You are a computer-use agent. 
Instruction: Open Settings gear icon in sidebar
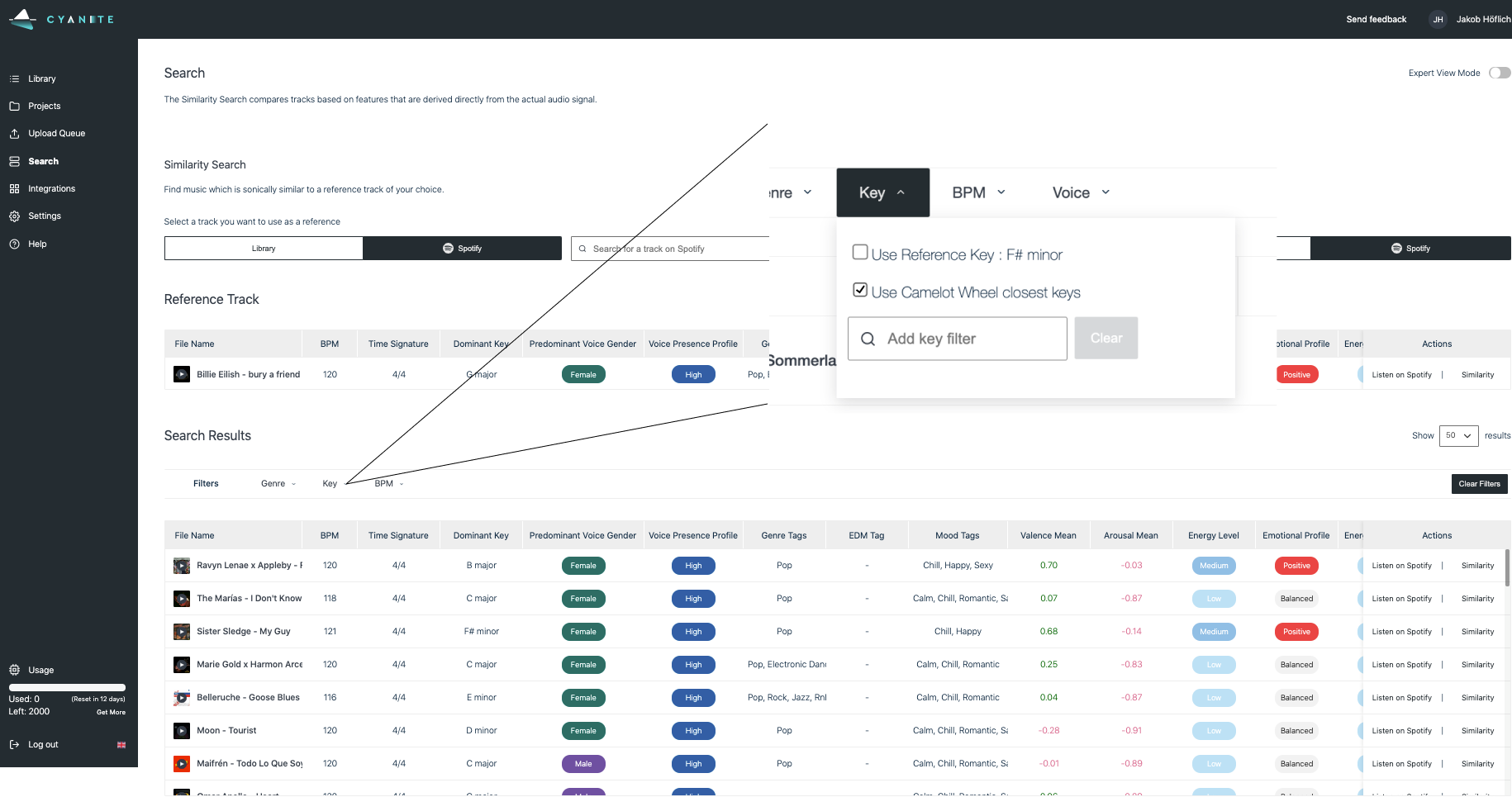pos(14,216)
